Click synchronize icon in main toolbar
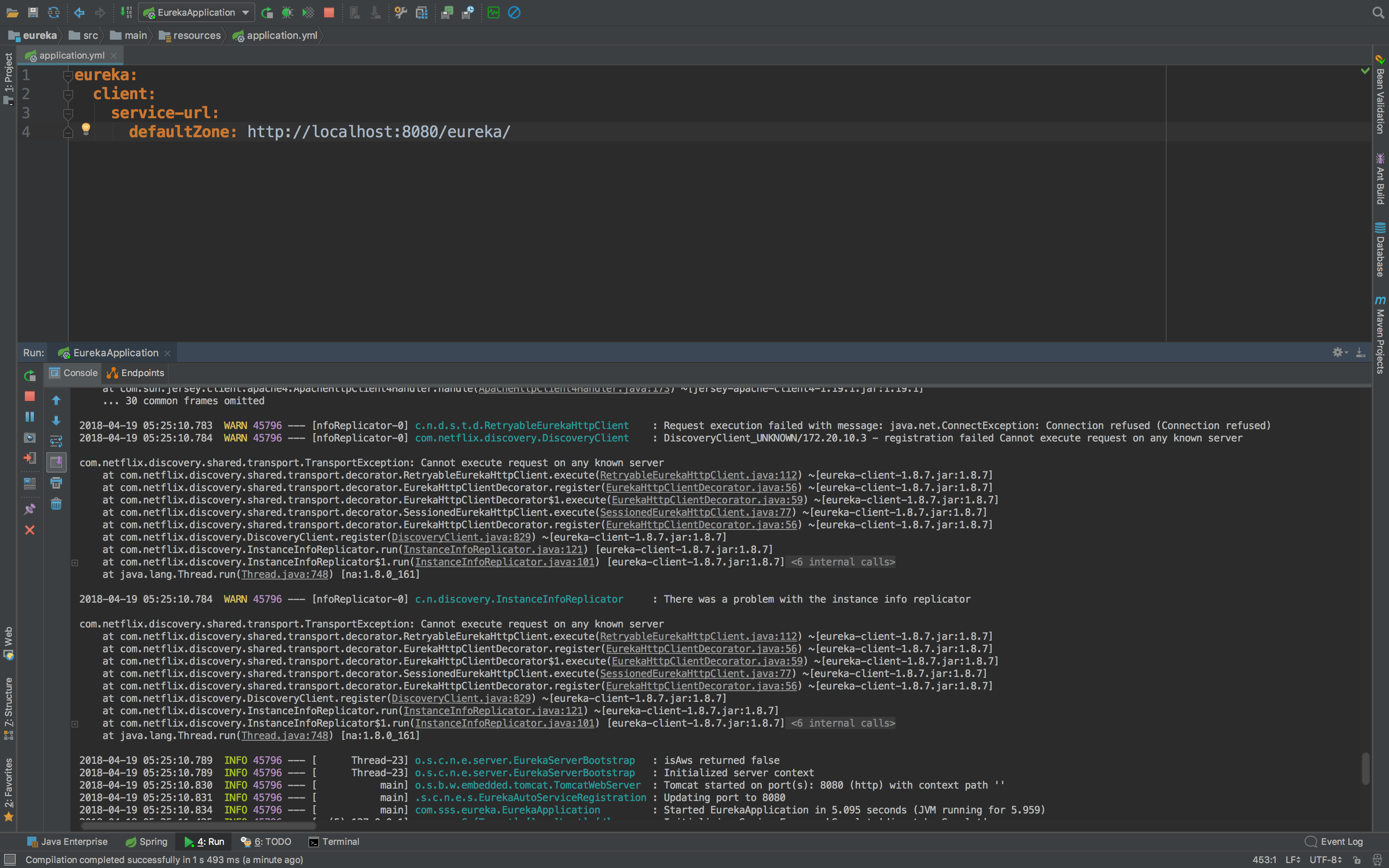 53,12
